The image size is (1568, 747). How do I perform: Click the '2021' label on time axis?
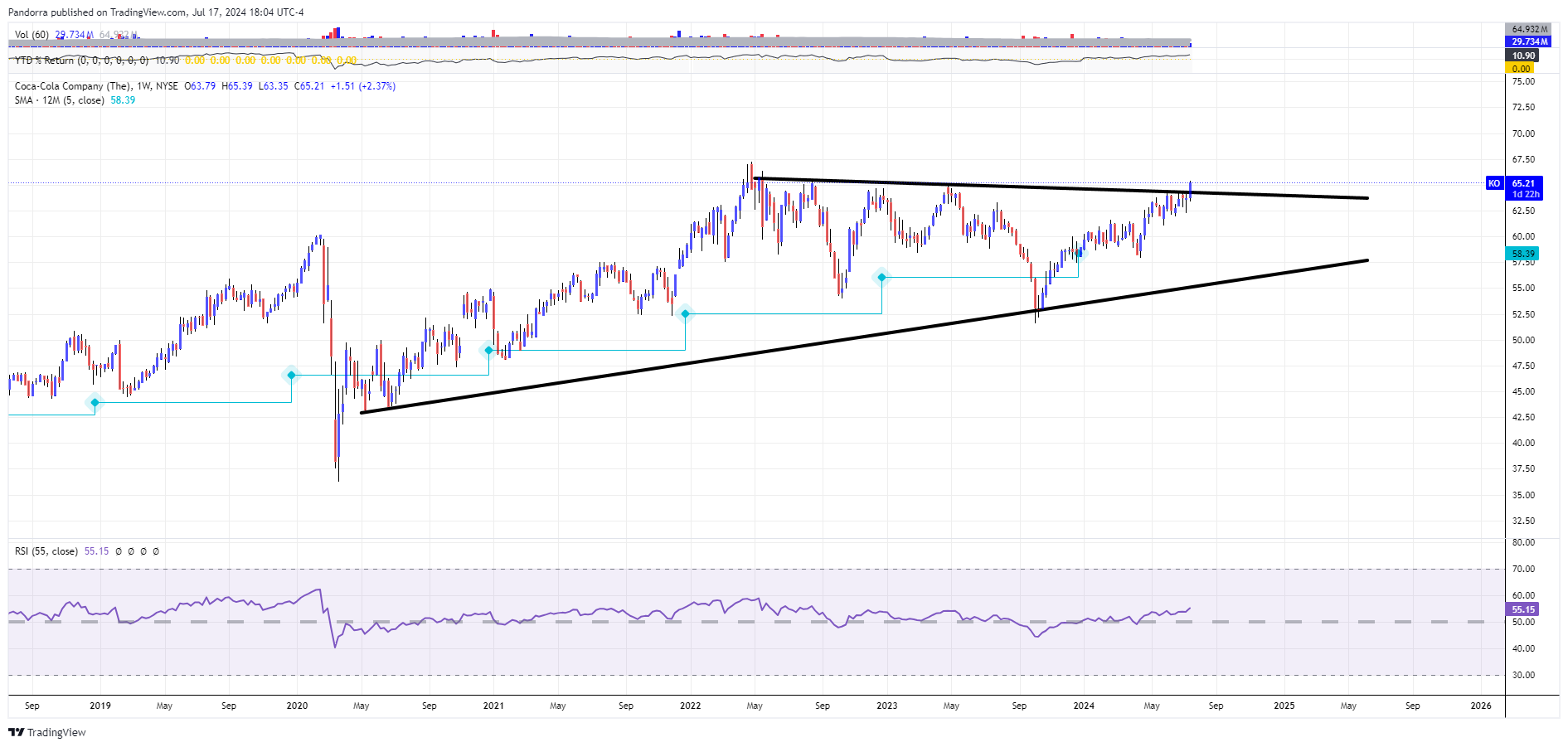click(493, 706)
